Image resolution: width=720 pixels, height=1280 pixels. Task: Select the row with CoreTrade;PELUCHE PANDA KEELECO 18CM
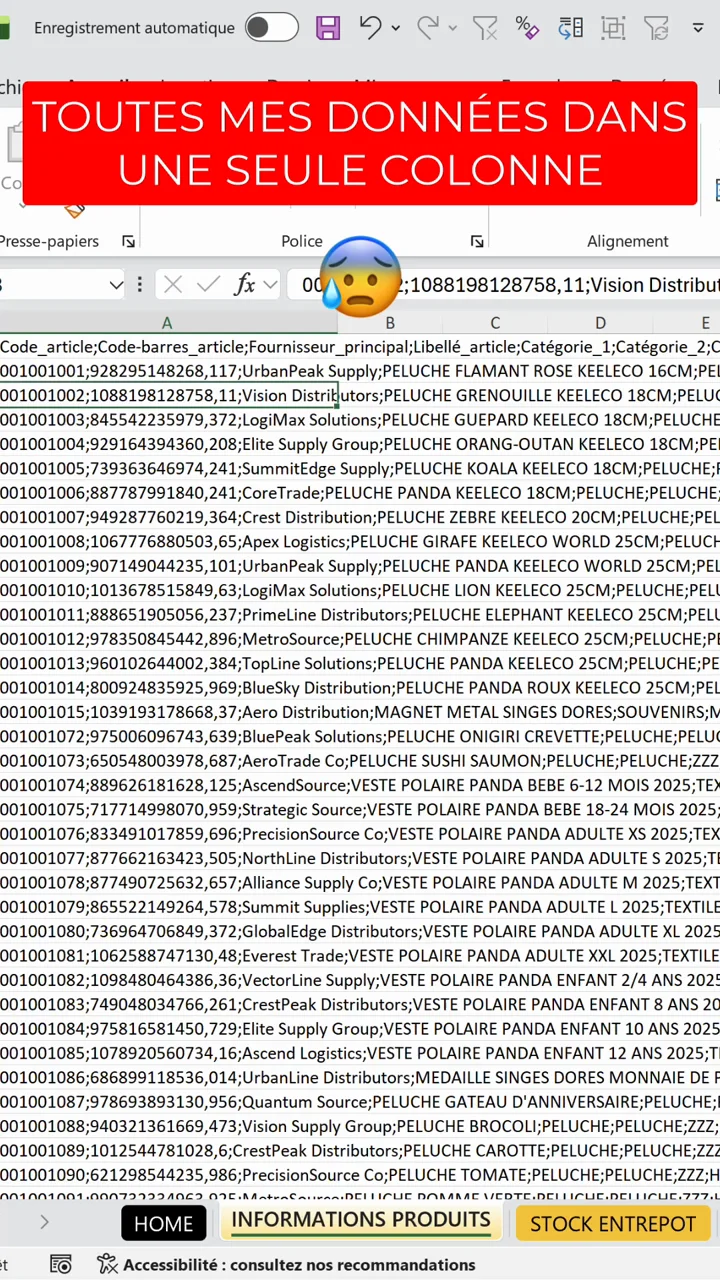[x=360, y=493]
